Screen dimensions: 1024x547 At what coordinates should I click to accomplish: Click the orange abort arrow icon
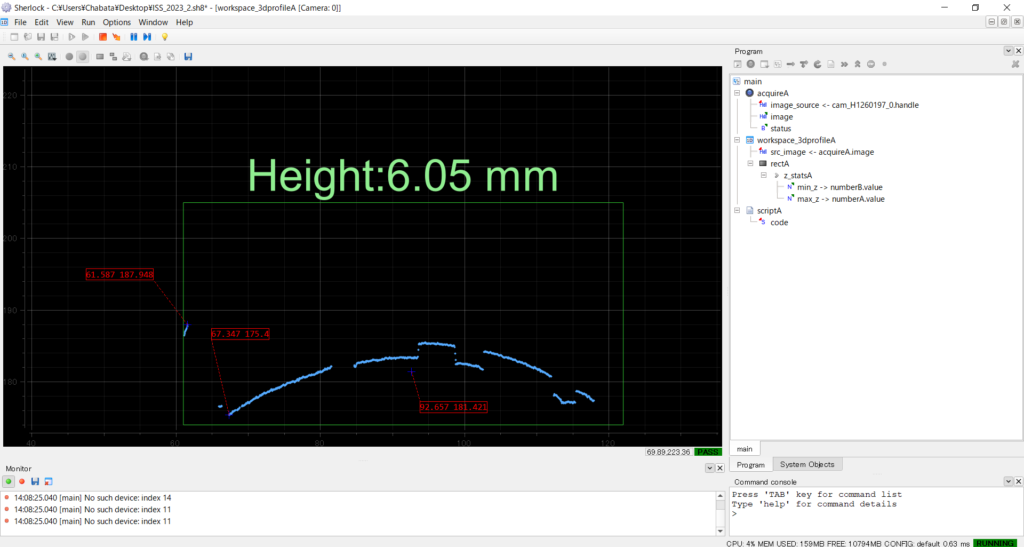point(116,37)
